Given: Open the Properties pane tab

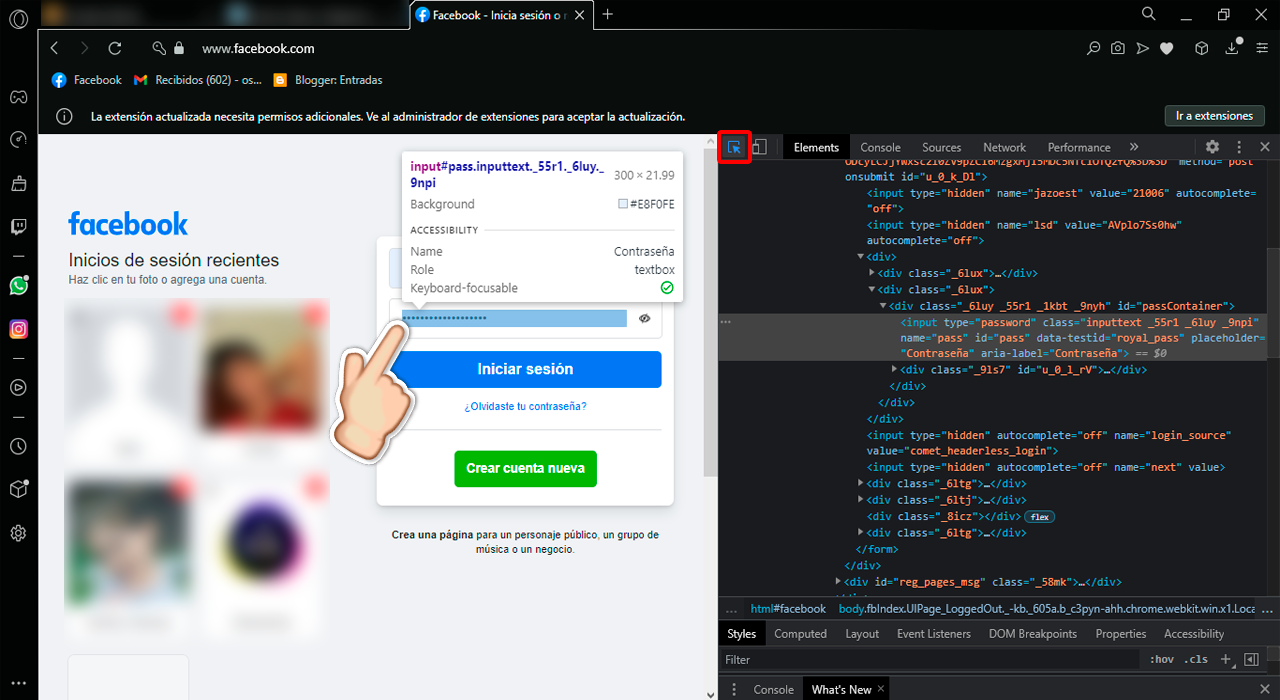Looking at the screenshot, I should coord(1120,634).
